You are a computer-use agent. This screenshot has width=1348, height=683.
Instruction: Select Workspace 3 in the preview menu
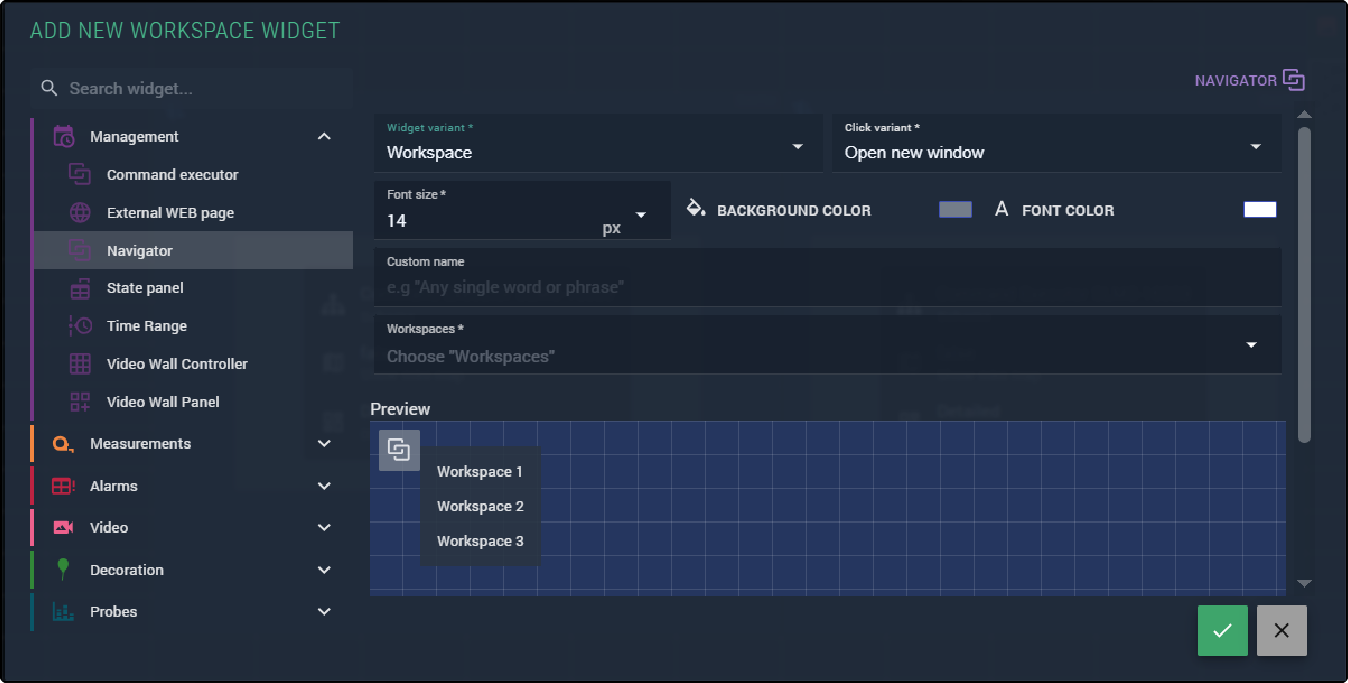(480, 541)
